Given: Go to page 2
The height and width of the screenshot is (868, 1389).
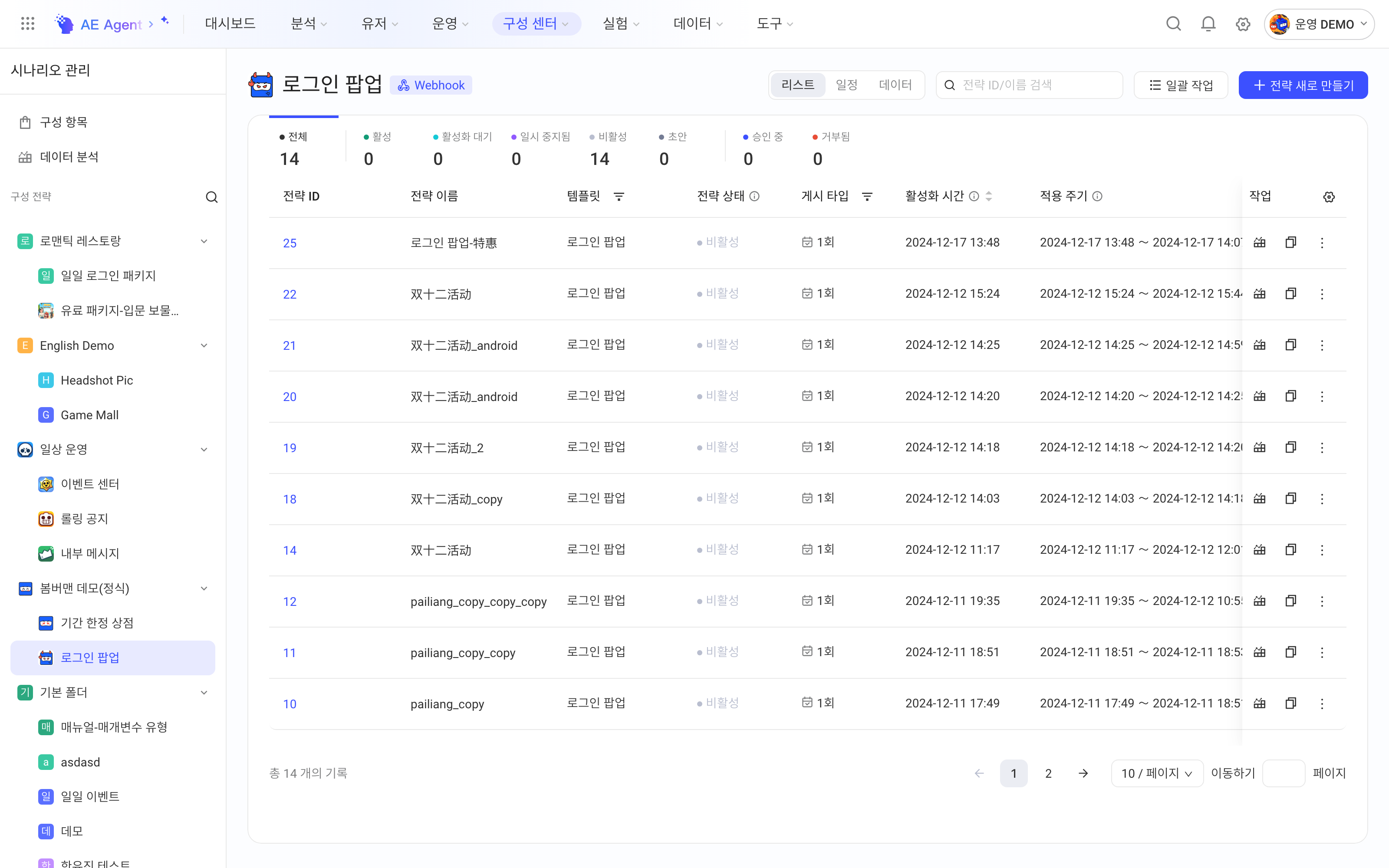Looking at the screenshot, I should [1048, 773].
